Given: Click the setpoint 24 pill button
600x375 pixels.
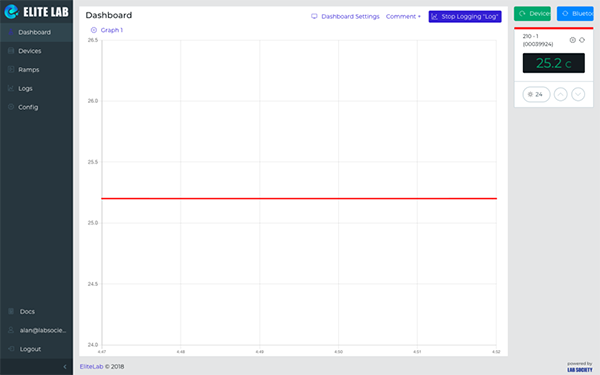Looking at the screenshot, I should (536, 94).
